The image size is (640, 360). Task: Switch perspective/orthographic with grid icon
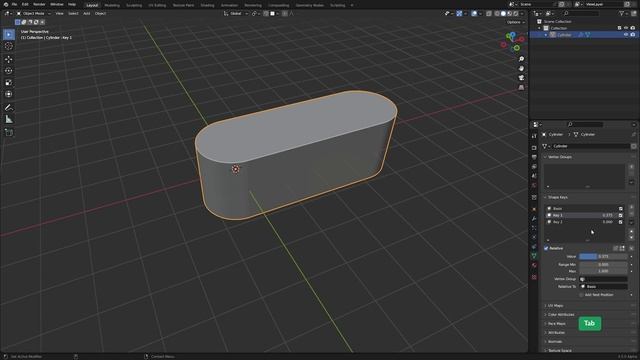click(521, 87)
